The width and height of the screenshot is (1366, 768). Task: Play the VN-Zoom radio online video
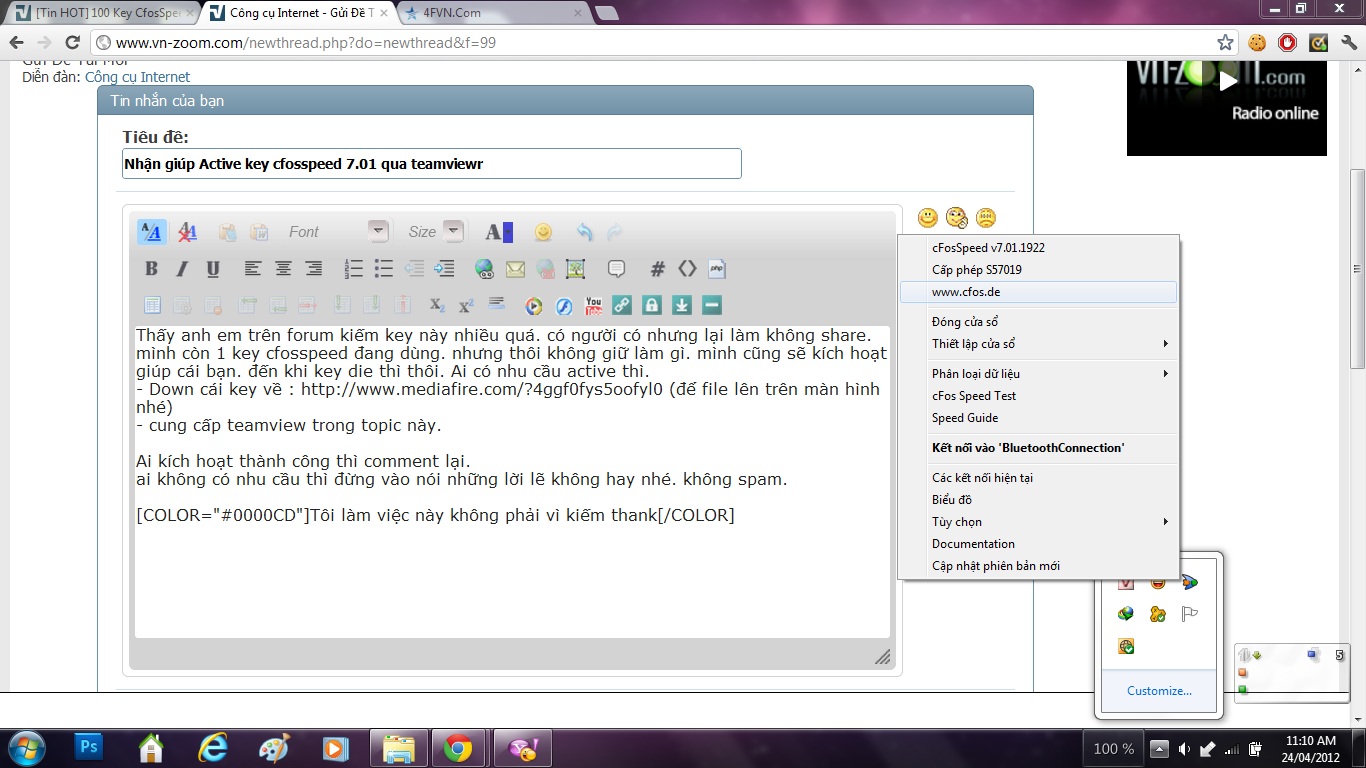click(x=1227, y=82)
